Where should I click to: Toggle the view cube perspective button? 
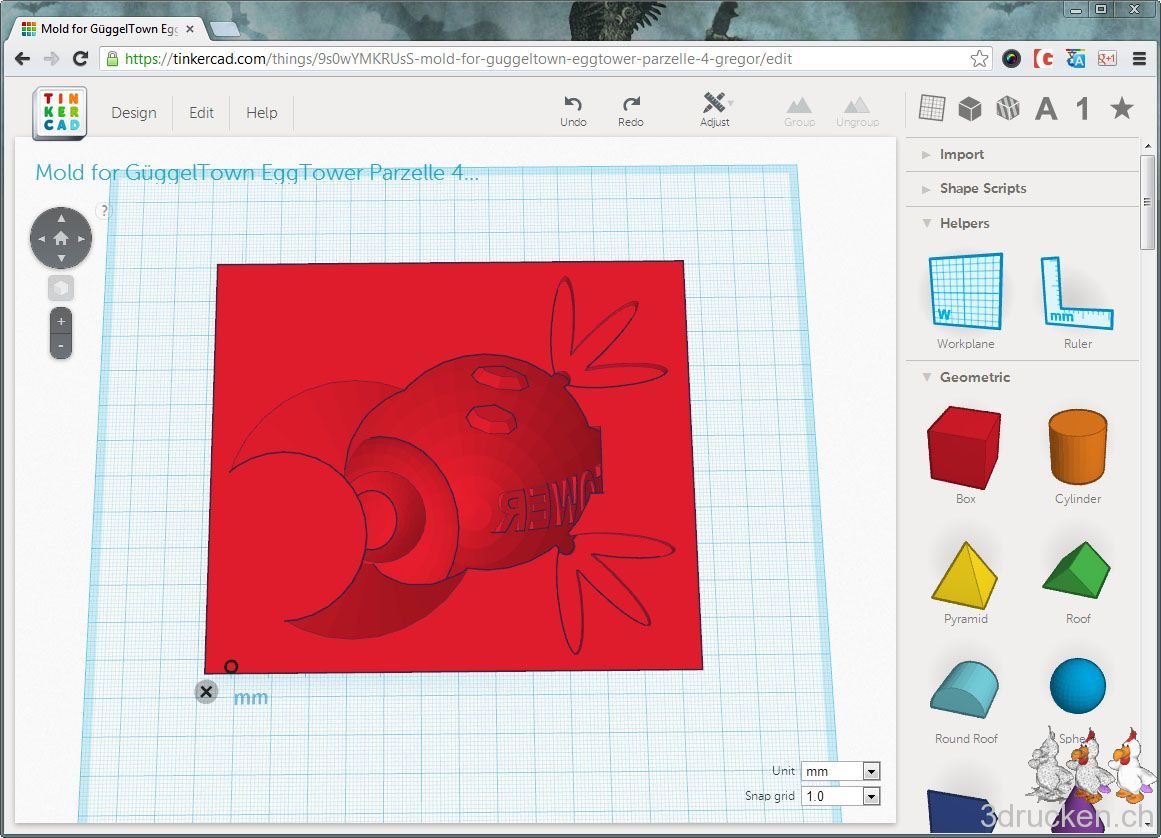61,288
